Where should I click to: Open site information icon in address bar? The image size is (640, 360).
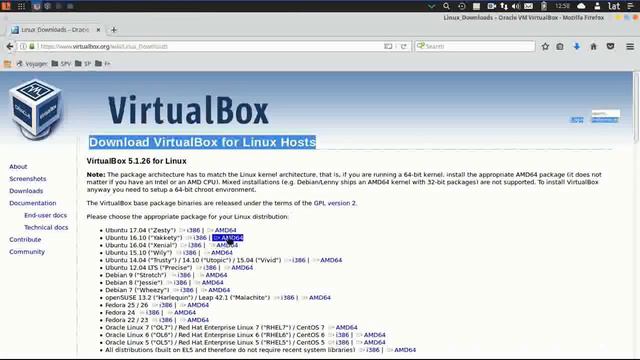23,47
